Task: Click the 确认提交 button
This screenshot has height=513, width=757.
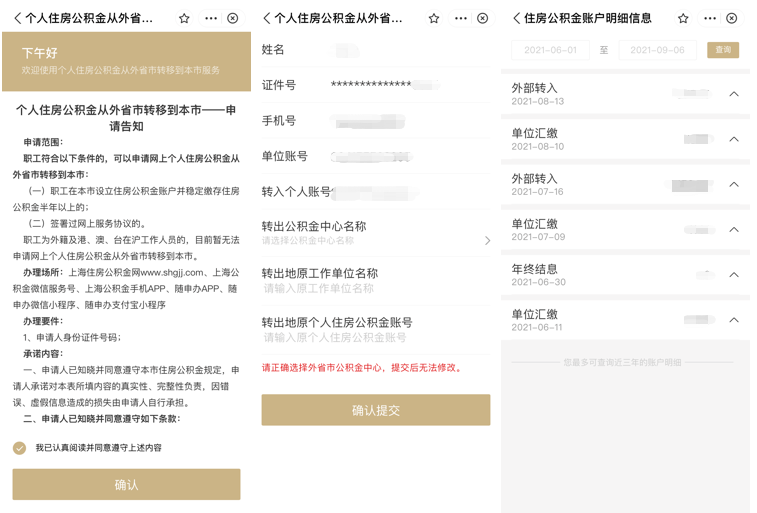Action: (x=376, y=410)
